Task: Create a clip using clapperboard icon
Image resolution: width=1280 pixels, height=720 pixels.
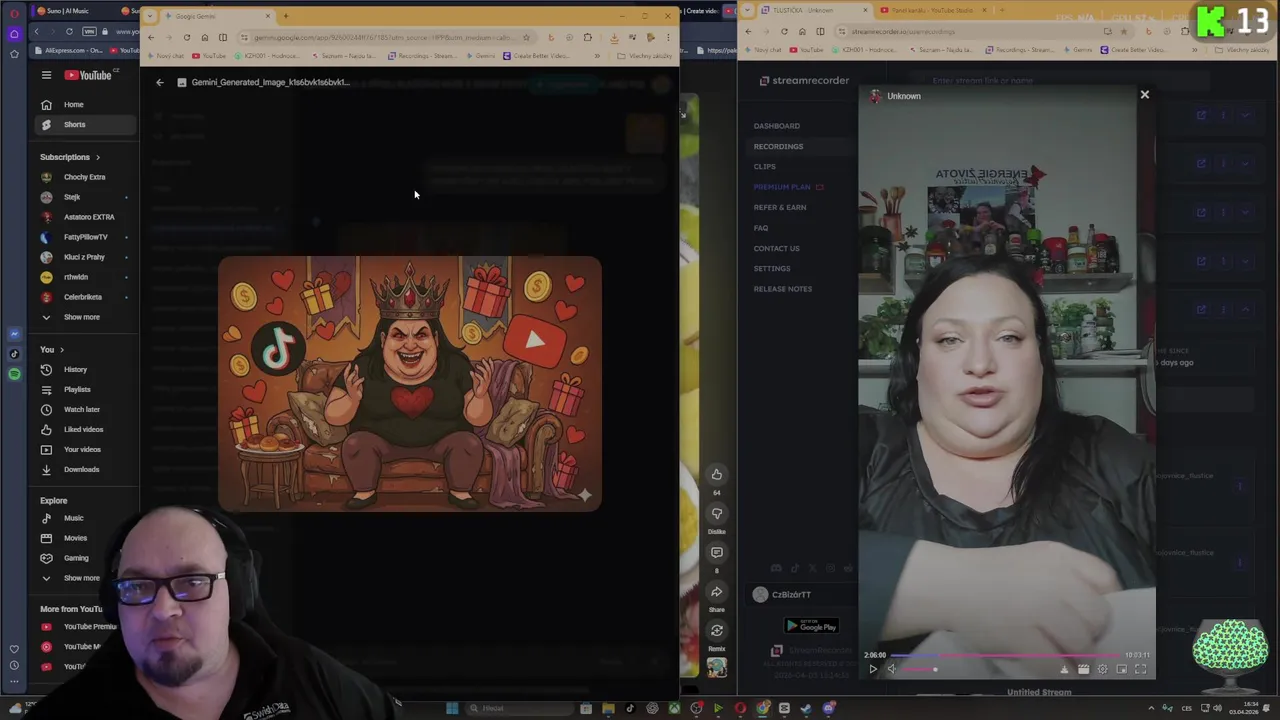Action: [x=1083, y=669]
